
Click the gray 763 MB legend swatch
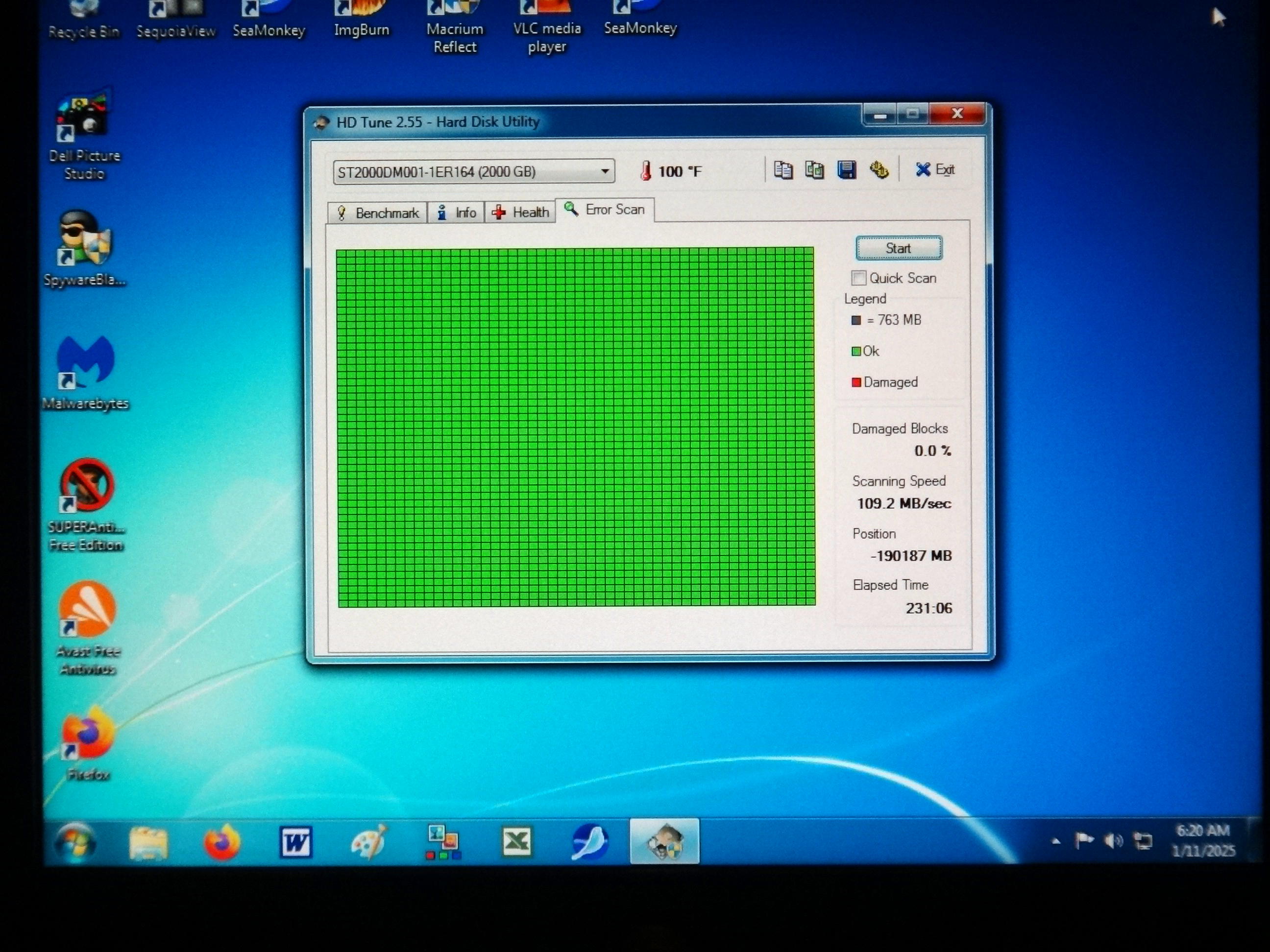click(856, 320)
